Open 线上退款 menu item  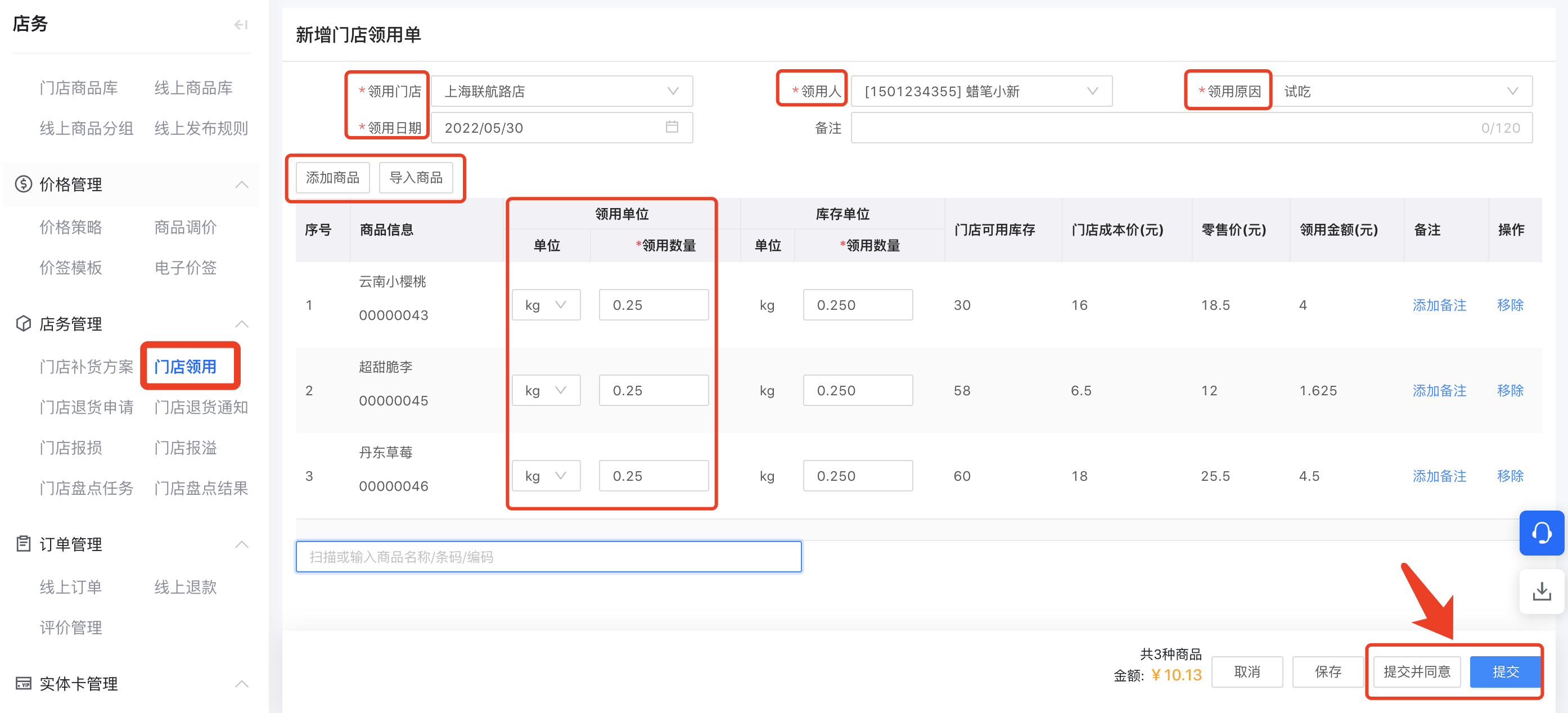pos(186,587)
